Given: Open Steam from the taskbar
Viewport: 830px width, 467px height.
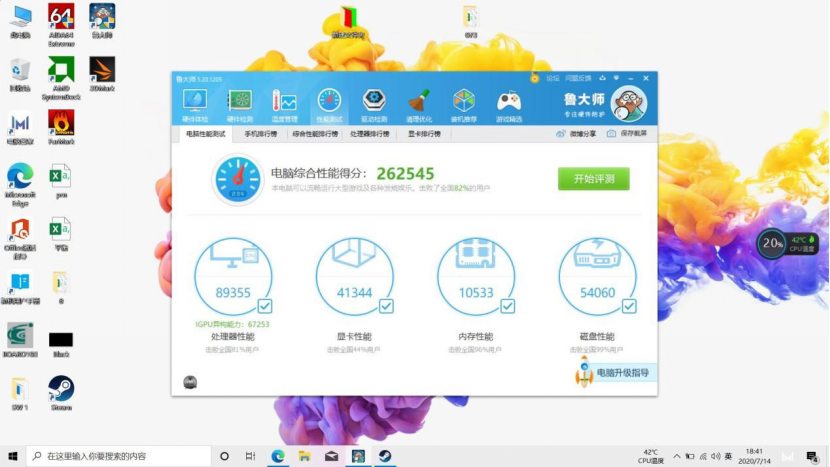Looking at the screenshot, I should [384, 456].
